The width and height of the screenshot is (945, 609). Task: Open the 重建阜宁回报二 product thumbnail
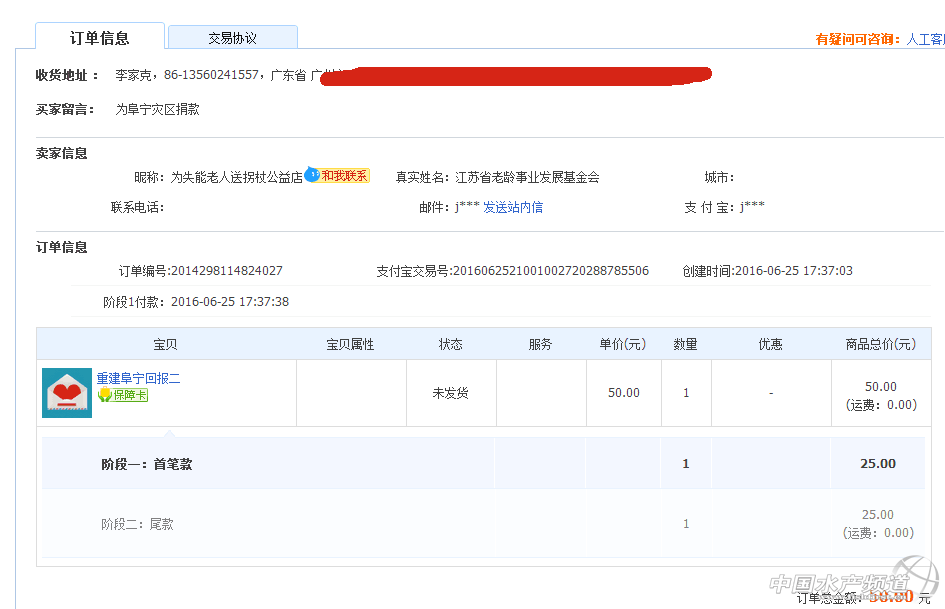[x=67, y=393]
